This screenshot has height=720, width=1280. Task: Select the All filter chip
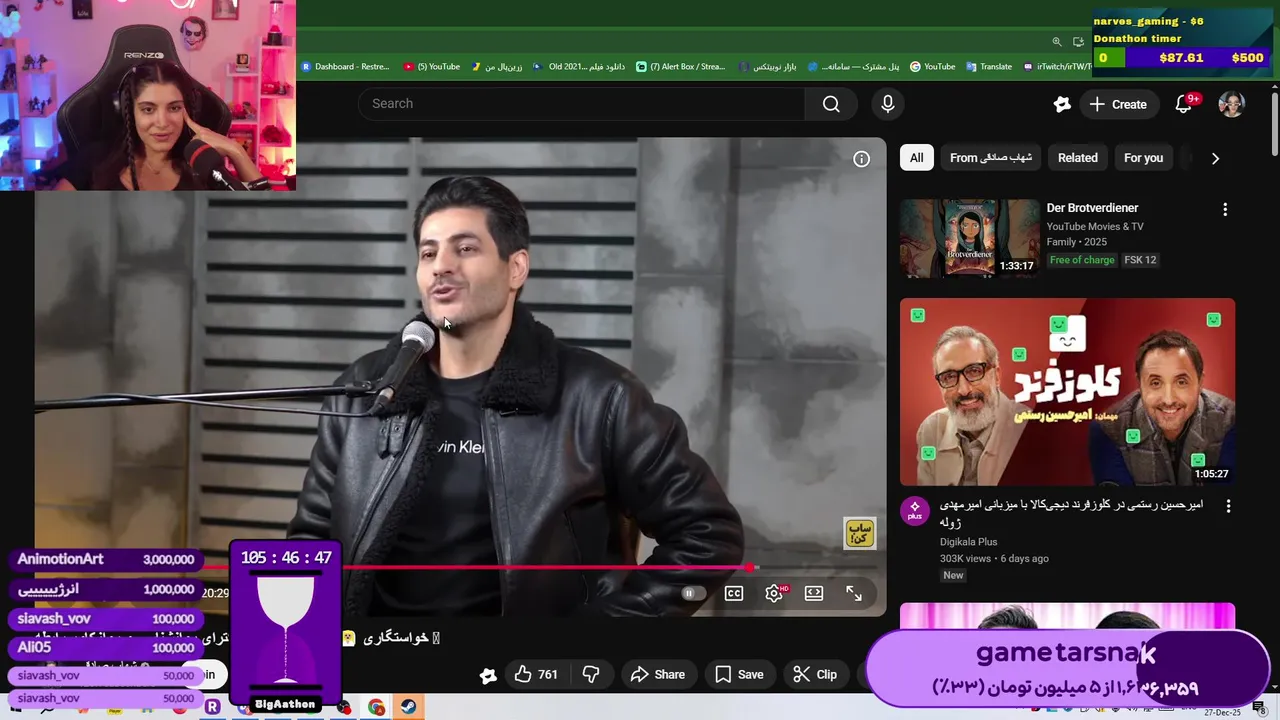coord(916,158)
